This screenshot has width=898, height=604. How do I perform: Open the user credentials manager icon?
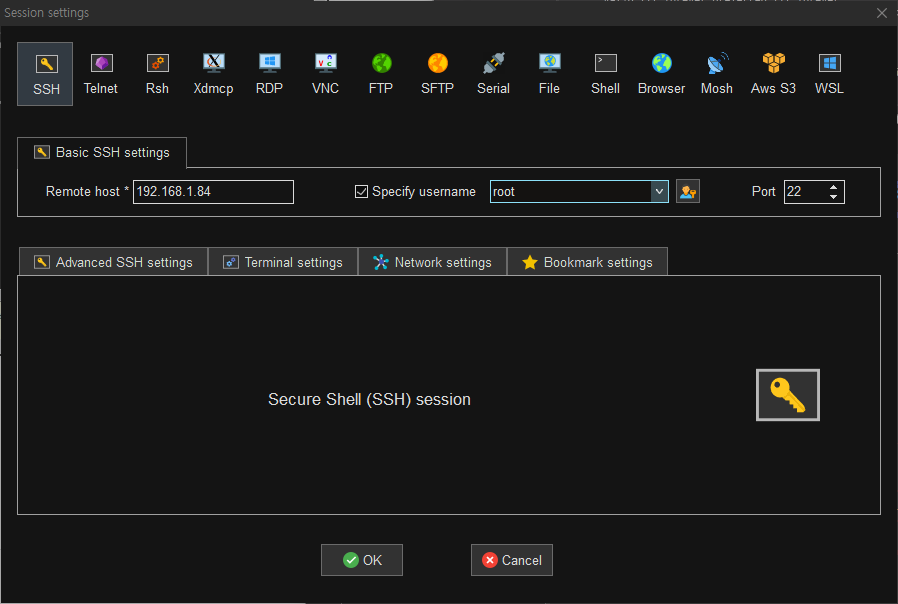688,192
